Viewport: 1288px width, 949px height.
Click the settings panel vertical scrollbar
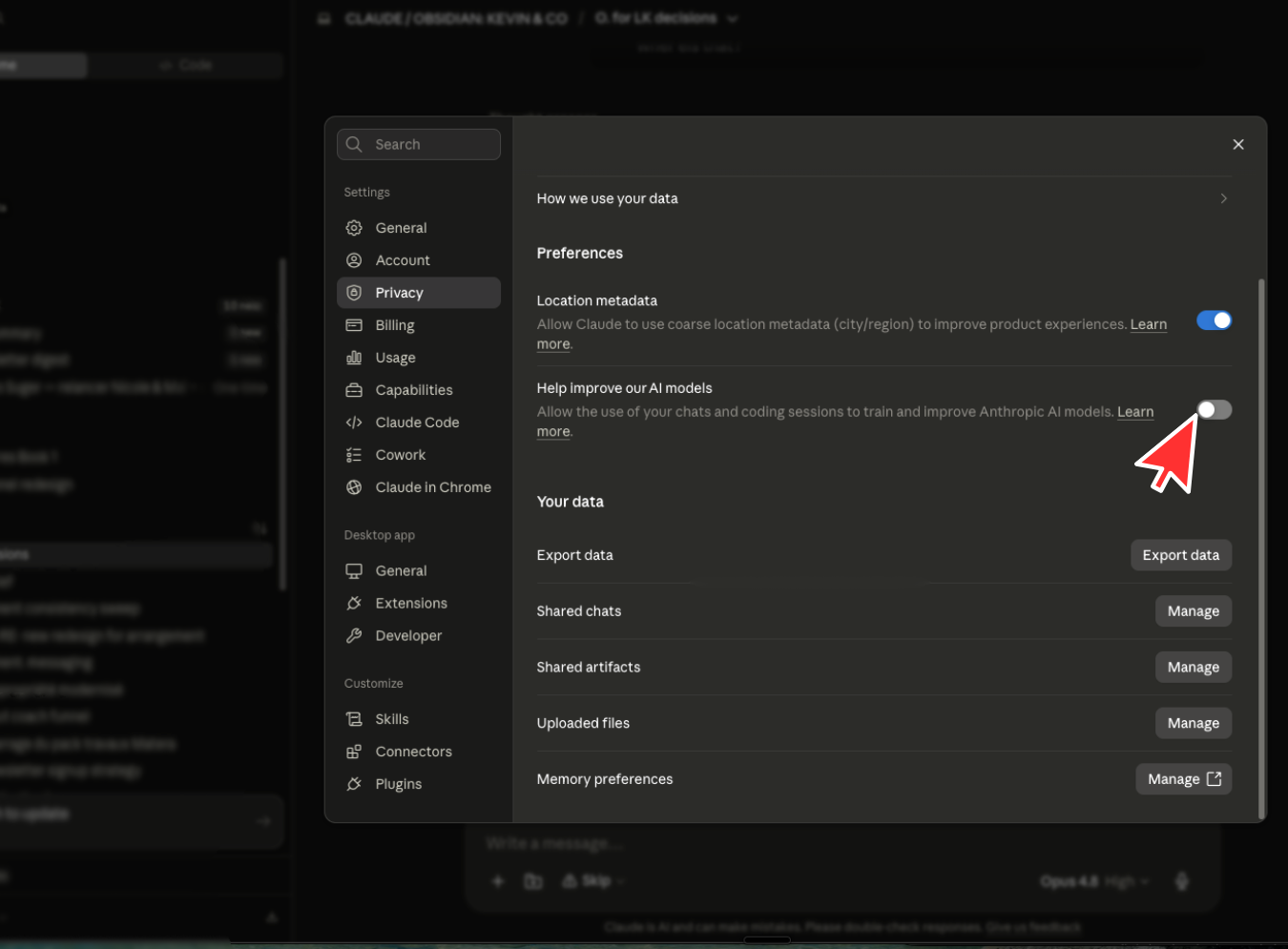1261,548
